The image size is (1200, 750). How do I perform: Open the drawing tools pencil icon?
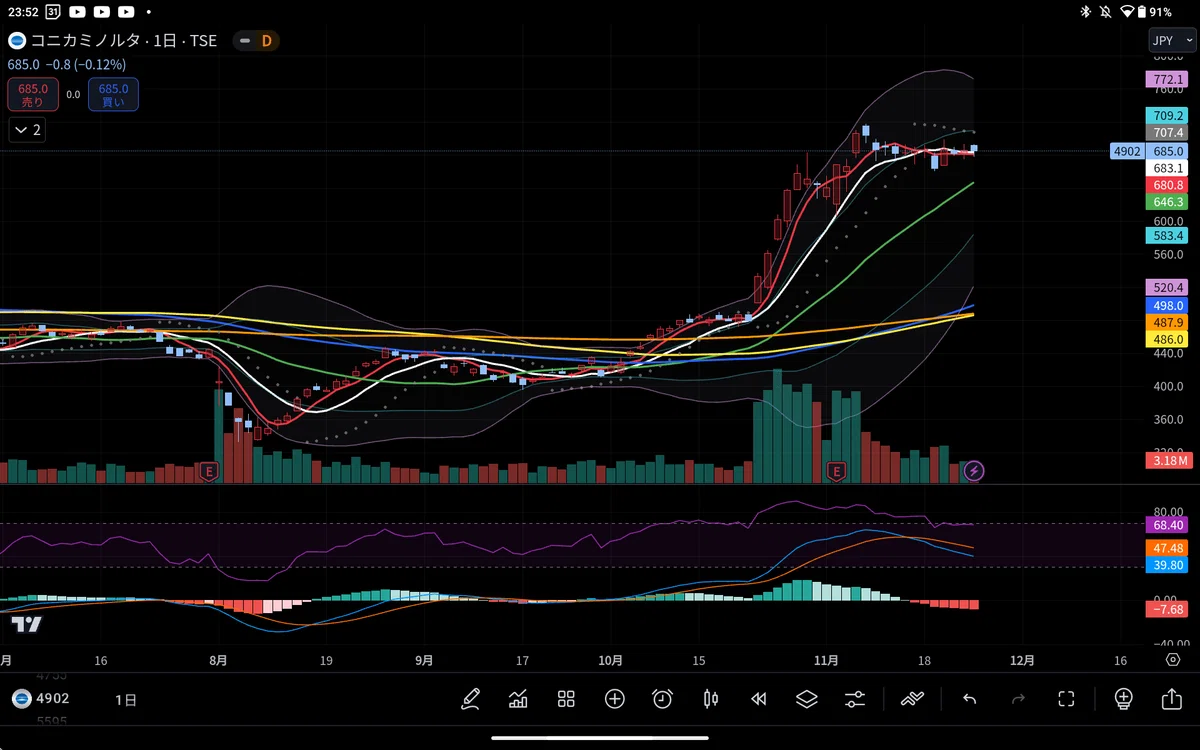pyautogui.click(x=471, y=699)
